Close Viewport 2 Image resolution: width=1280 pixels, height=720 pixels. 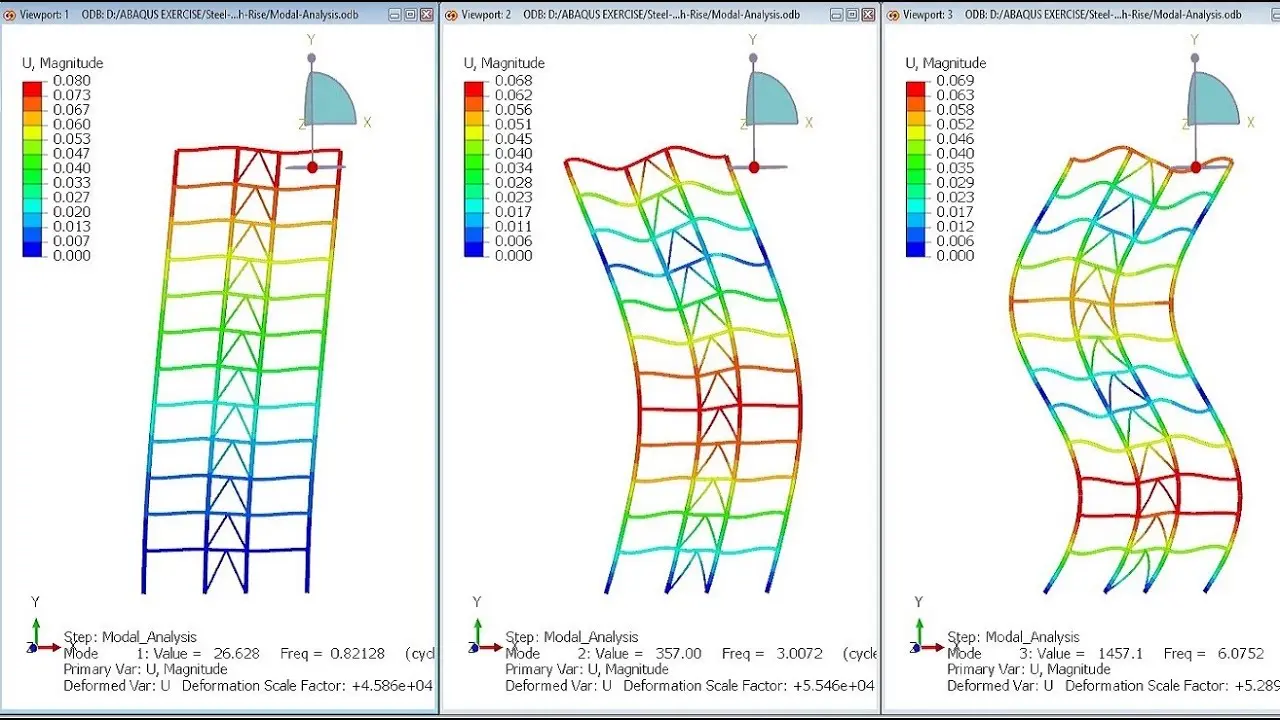point(869,15)
